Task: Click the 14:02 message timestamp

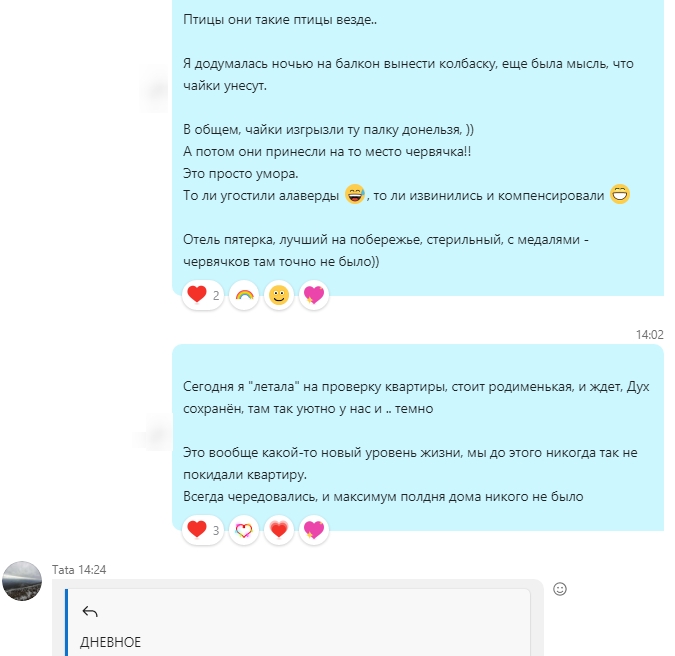Action: click(x=650, y=334)
